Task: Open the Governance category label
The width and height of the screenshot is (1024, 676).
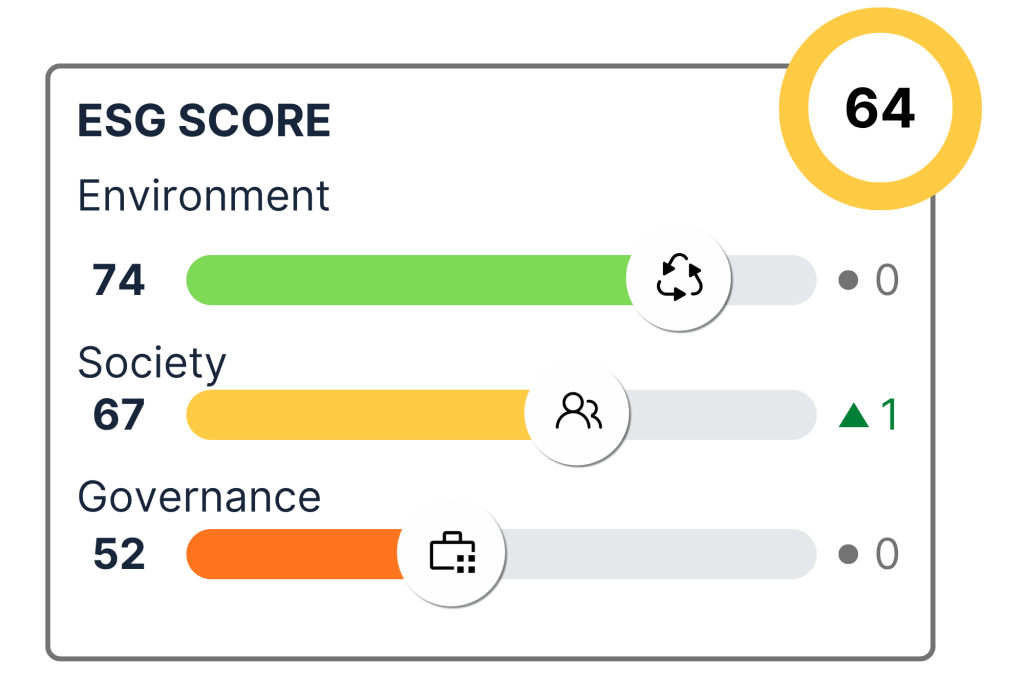Action: tap(199, 497)
